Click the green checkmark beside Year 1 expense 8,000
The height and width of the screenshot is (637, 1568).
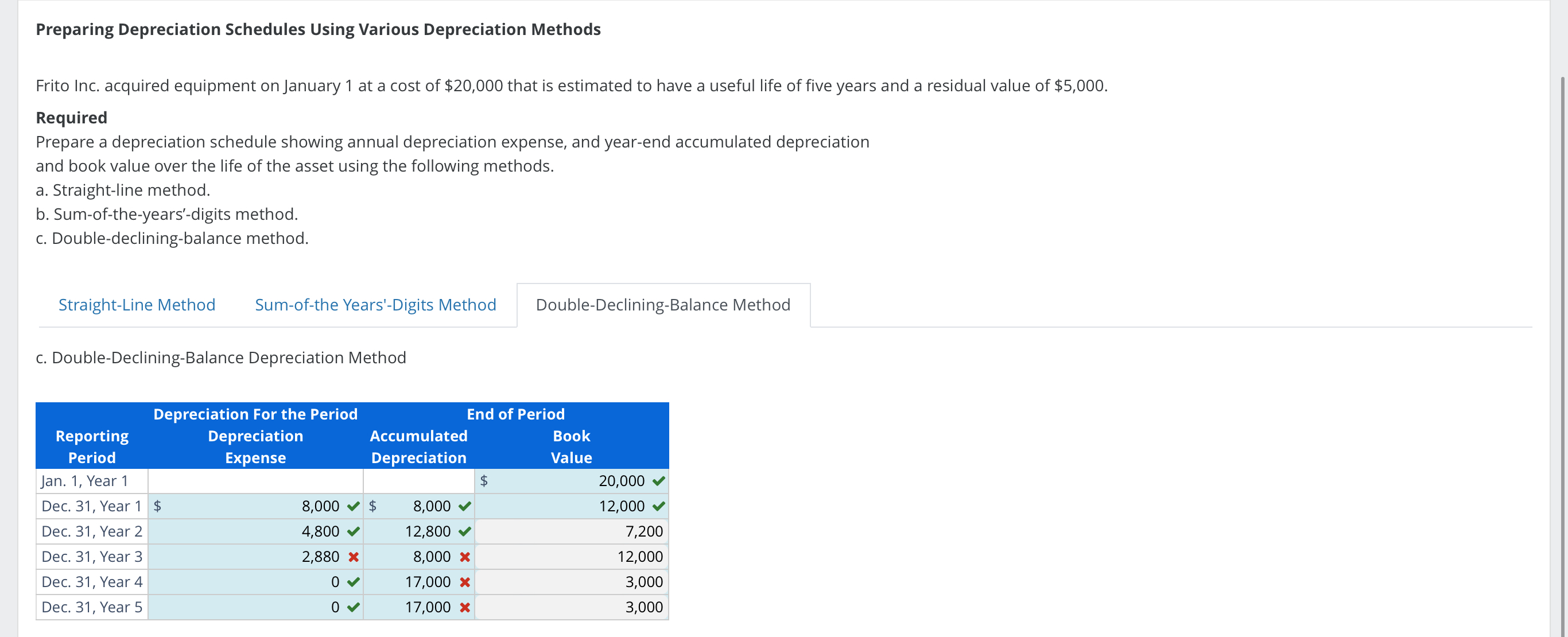[x=353, y=506]
